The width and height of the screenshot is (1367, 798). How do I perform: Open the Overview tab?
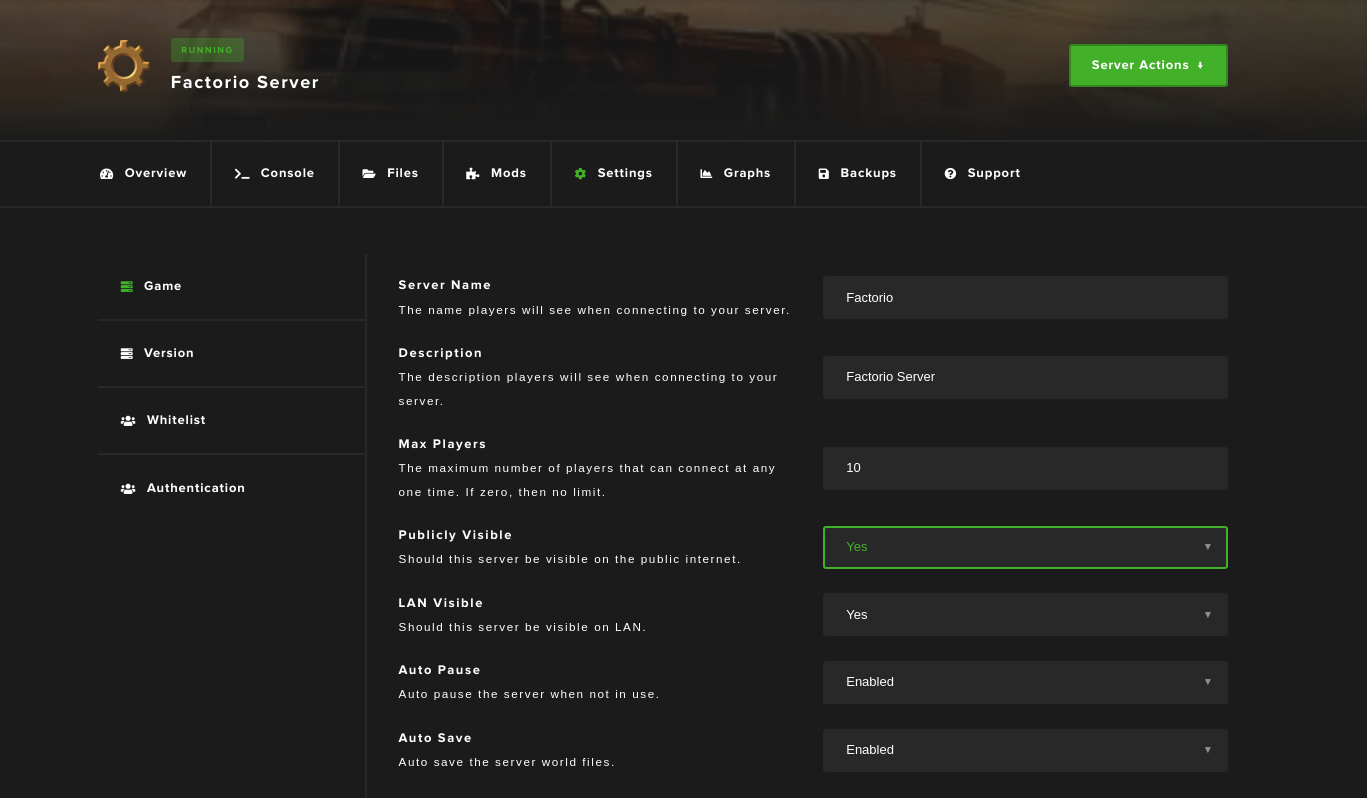[x=143, y=174]
